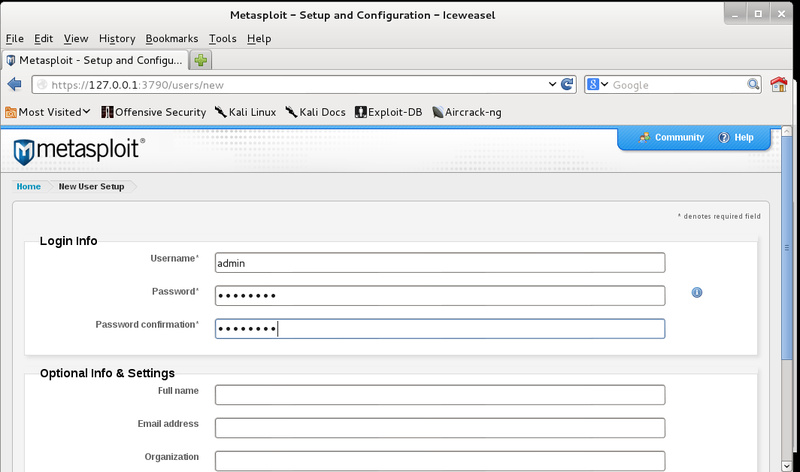This screenshot has width=800, height=472.
Task: Open the browser Help menu
Action: tap(259, 39)
